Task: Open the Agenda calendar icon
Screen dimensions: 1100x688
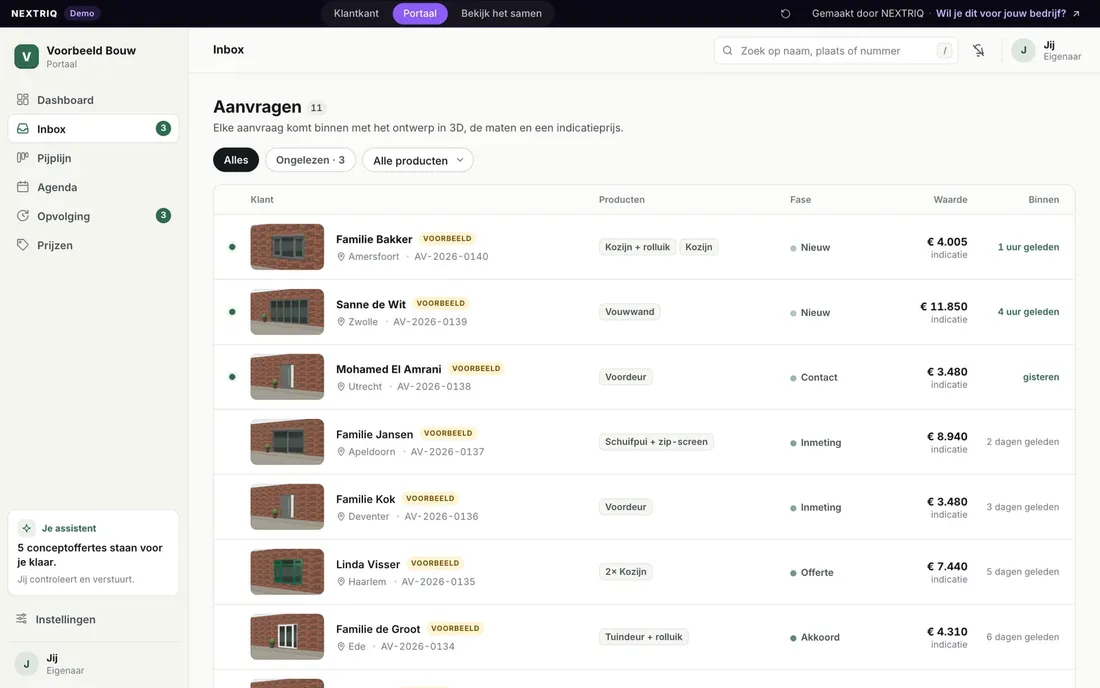Action: pyautogui.click(x=23, y=187)
